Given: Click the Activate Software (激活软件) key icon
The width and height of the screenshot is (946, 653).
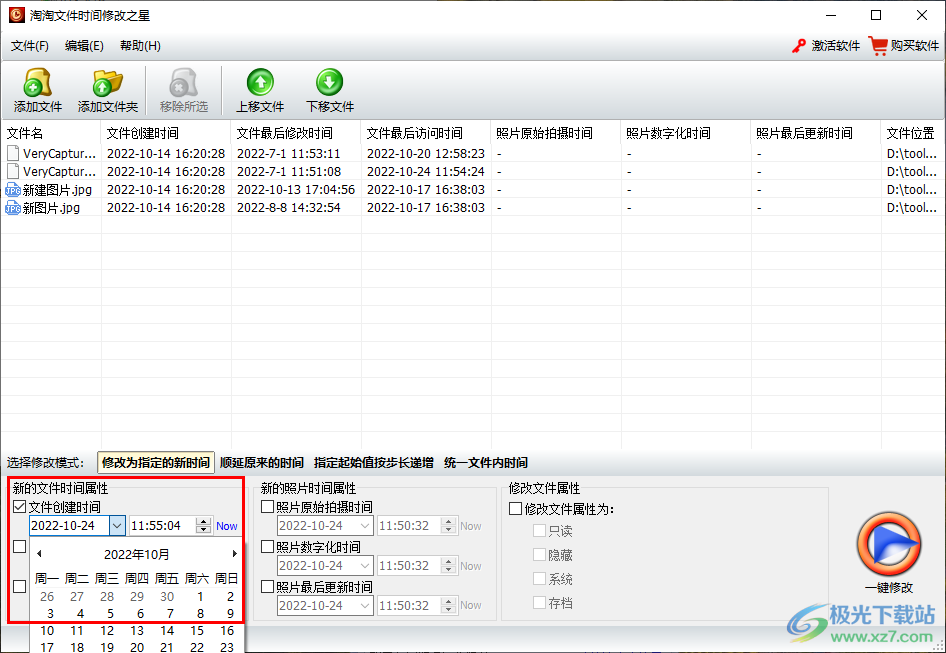Looking at the screenshot, I should [799, 46].
